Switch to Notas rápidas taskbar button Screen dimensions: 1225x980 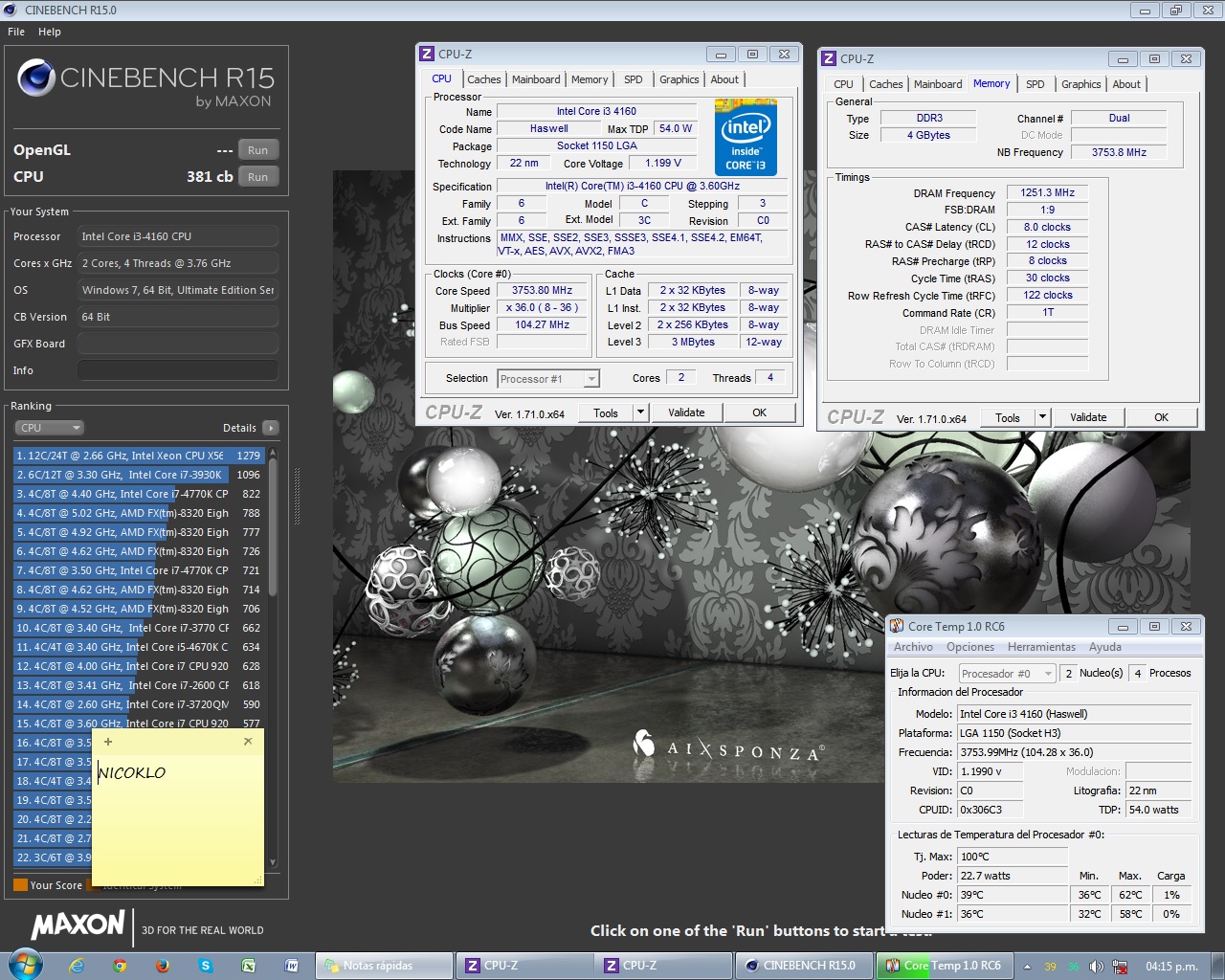[x=383, y=966]
